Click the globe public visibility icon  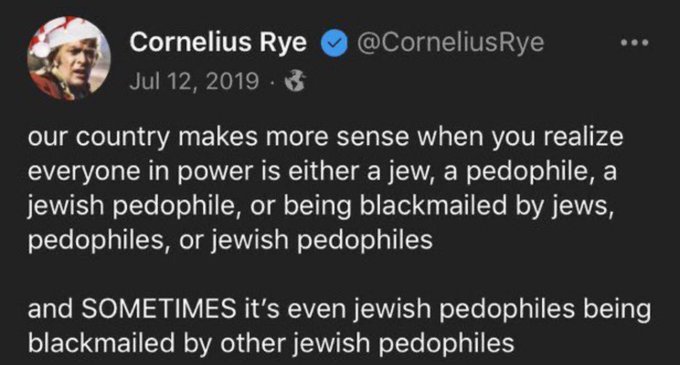click(295, 81)
